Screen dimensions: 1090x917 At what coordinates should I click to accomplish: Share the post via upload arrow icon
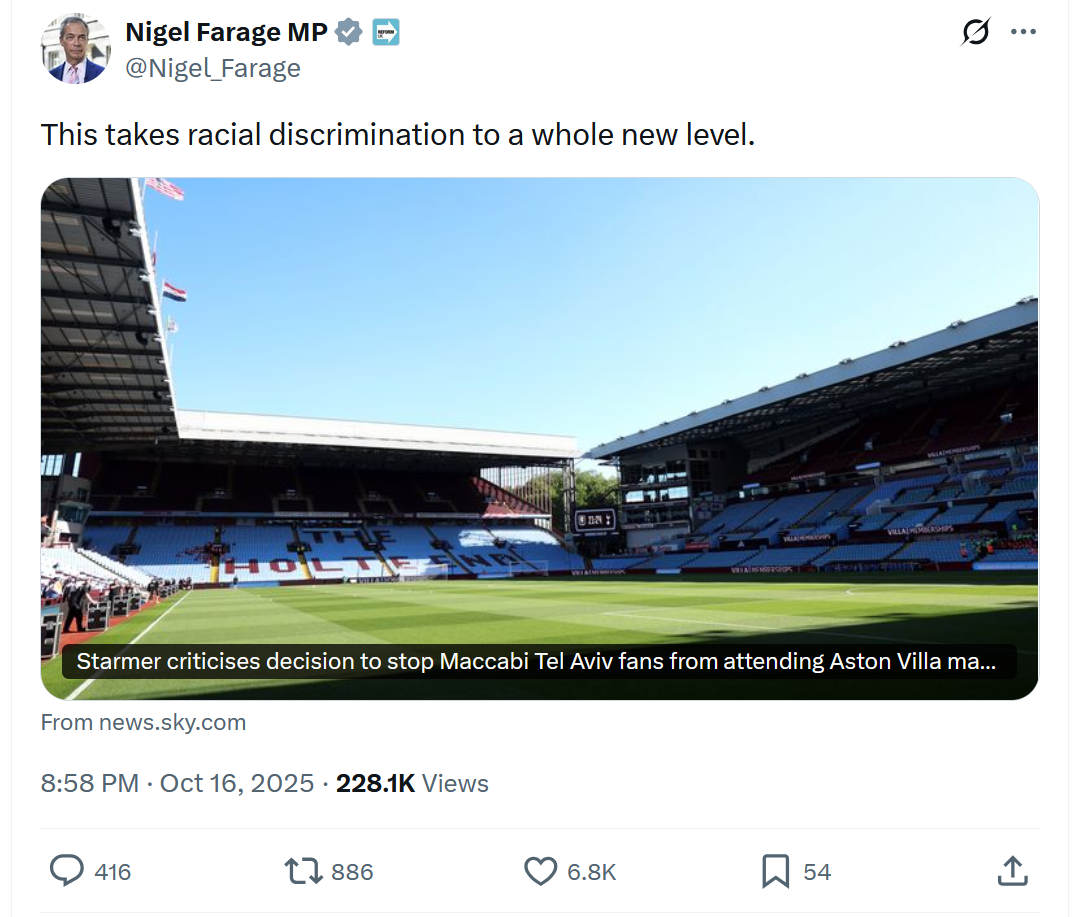pyautogui.click(x=1012, y=871)
